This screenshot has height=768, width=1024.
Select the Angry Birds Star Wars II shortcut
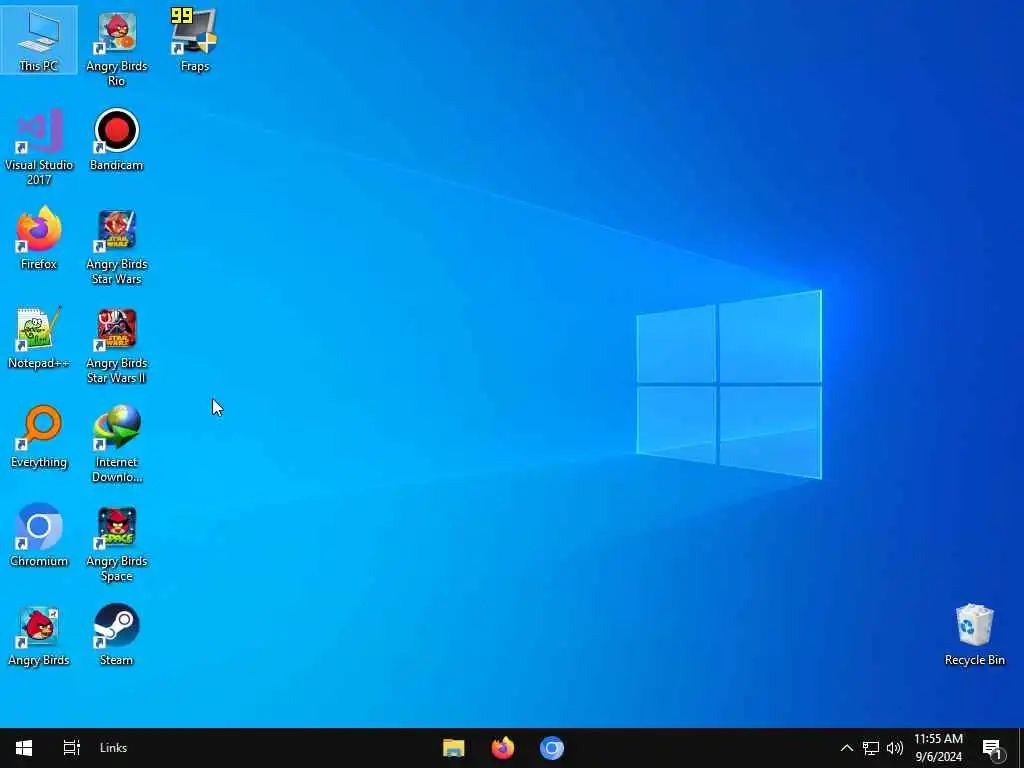pos(117,345)
